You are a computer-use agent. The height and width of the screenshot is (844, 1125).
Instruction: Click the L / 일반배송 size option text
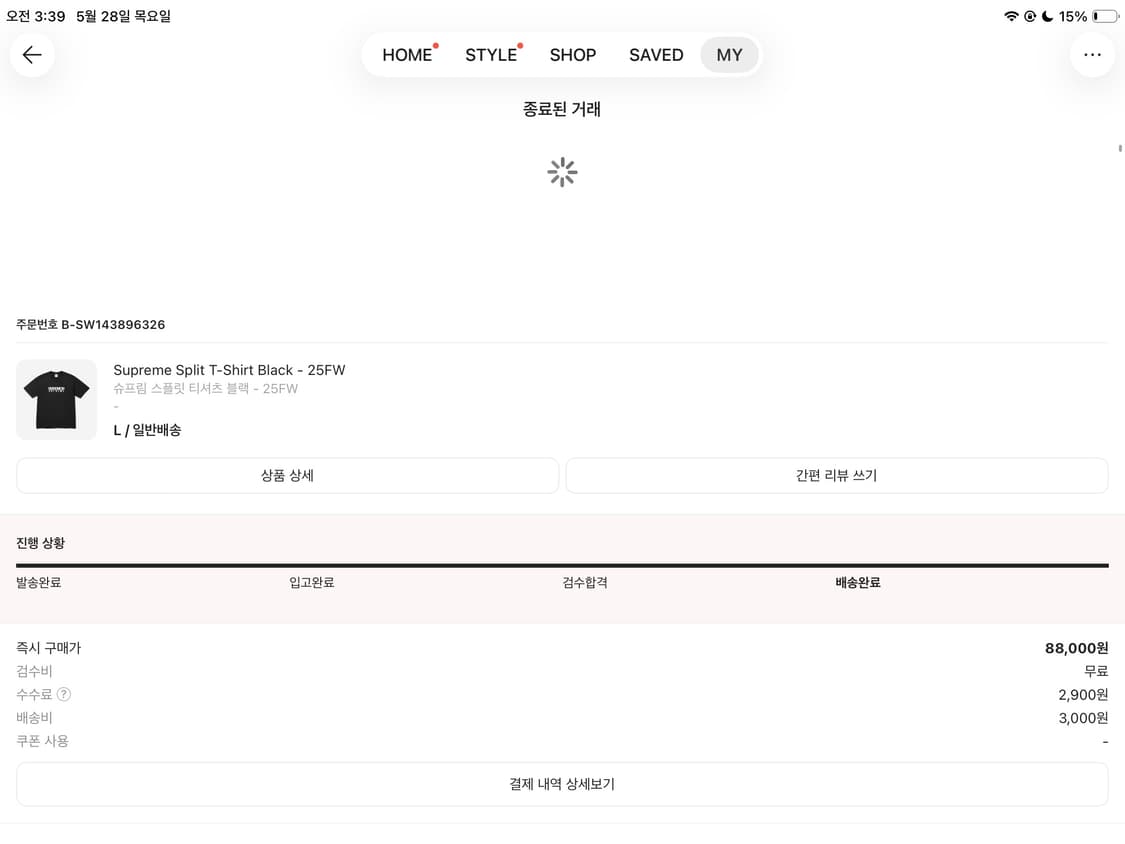click(147, 430)
